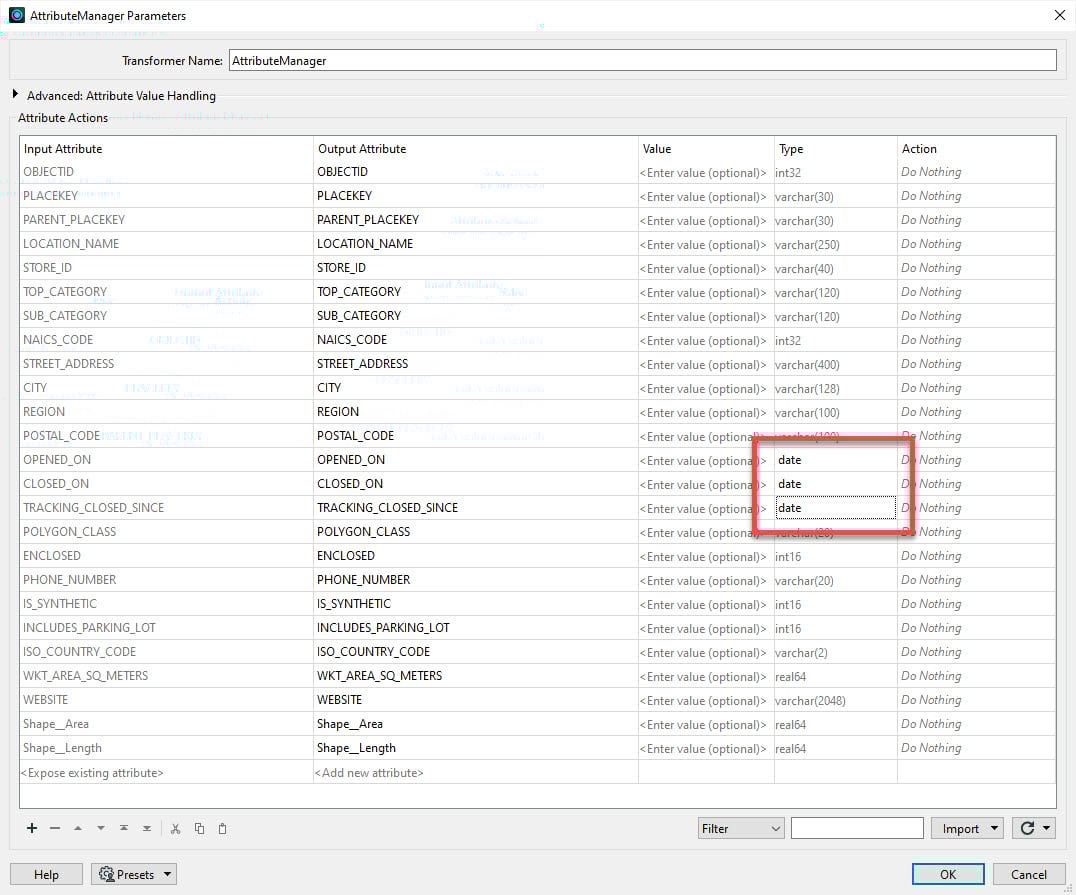Add a new attribute row with plus icon

[32, 828]
